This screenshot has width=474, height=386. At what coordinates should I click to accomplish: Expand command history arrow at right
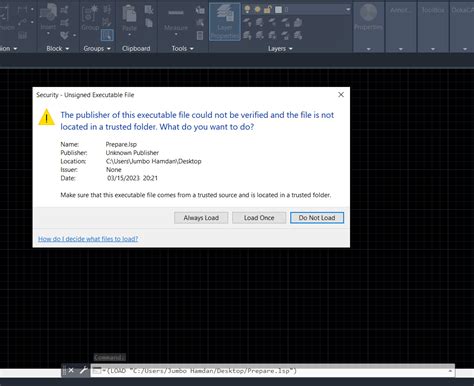[x=450, y=371]
